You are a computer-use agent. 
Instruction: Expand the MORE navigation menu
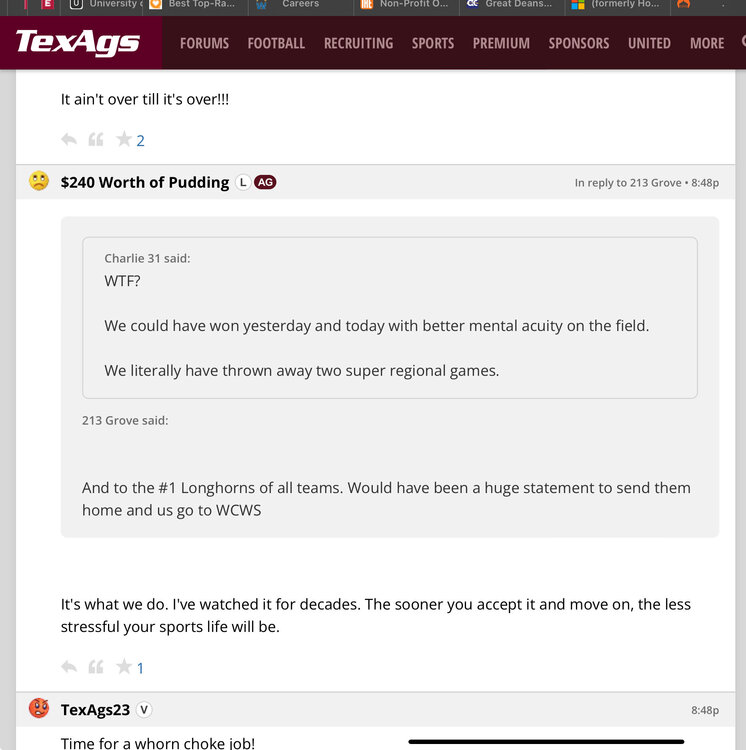pyautogui.click(x=706, y=43)
